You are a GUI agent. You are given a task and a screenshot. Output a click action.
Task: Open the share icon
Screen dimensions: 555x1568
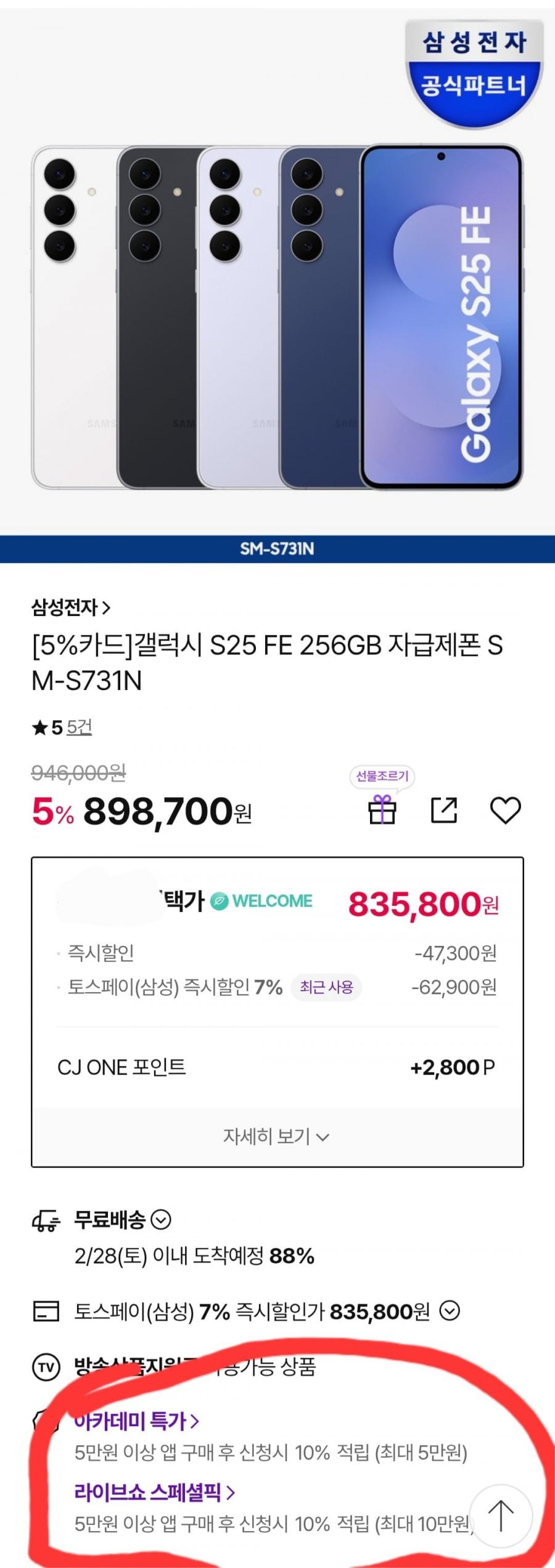click(443, 810)
